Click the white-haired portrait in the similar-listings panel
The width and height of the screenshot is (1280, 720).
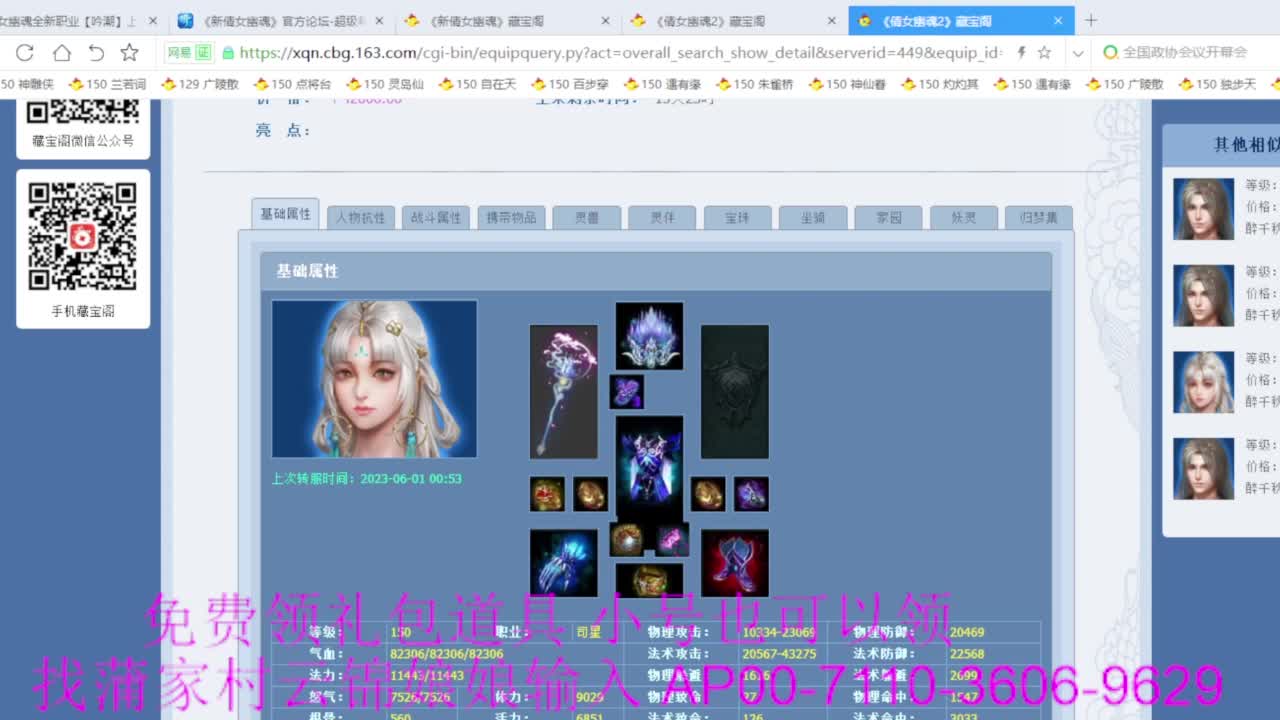click(1203, 382)
